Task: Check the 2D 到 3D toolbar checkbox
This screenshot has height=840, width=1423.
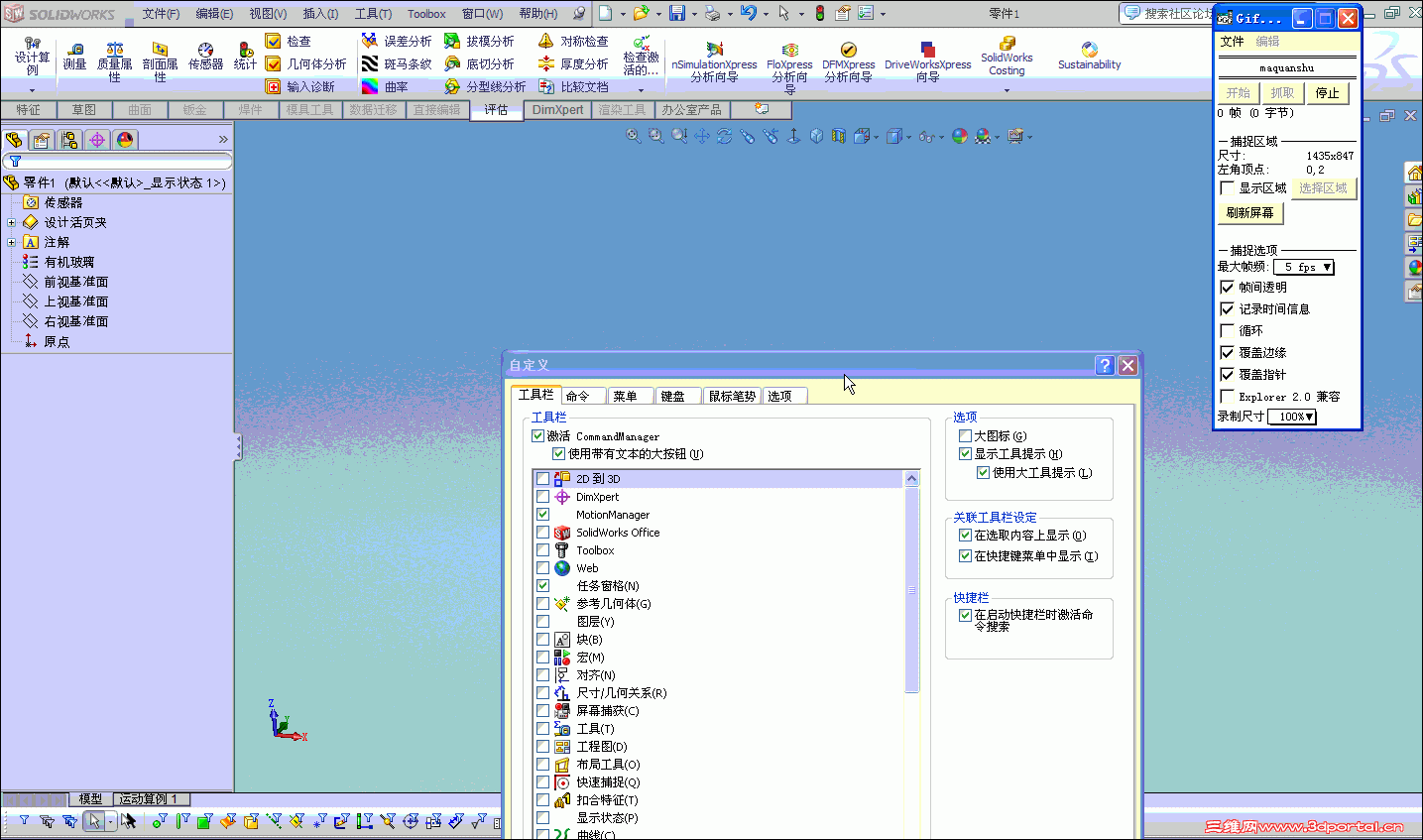Action: pos(542,478)
